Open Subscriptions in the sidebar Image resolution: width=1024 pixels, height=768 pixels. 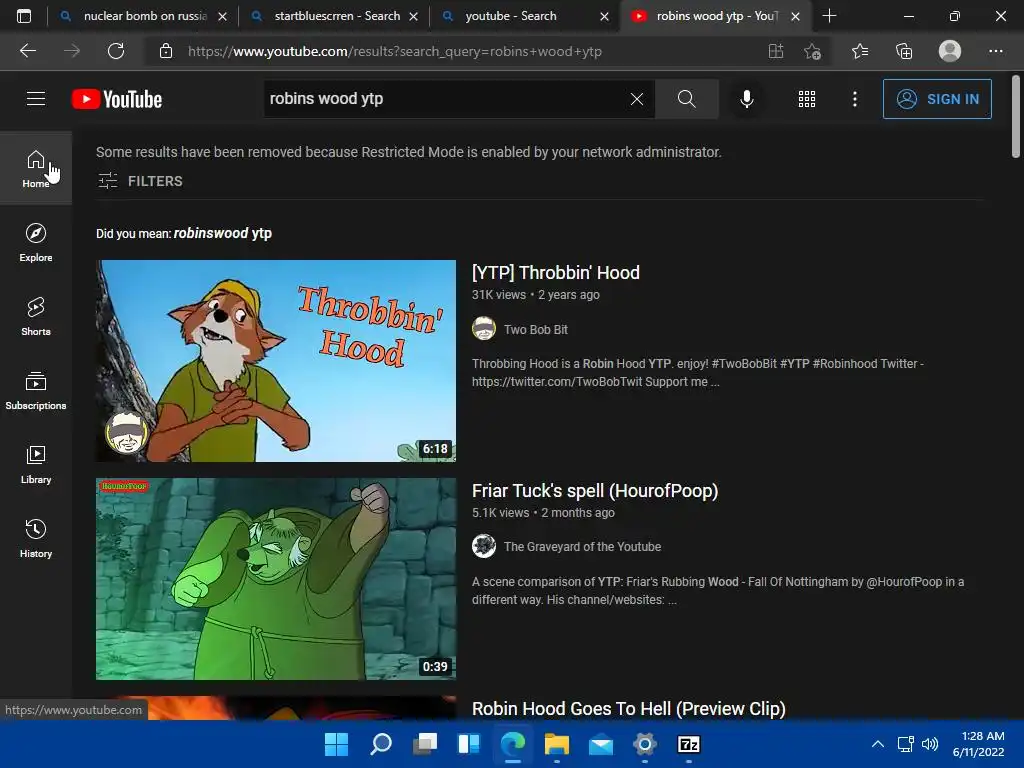(x=36, y=391)
